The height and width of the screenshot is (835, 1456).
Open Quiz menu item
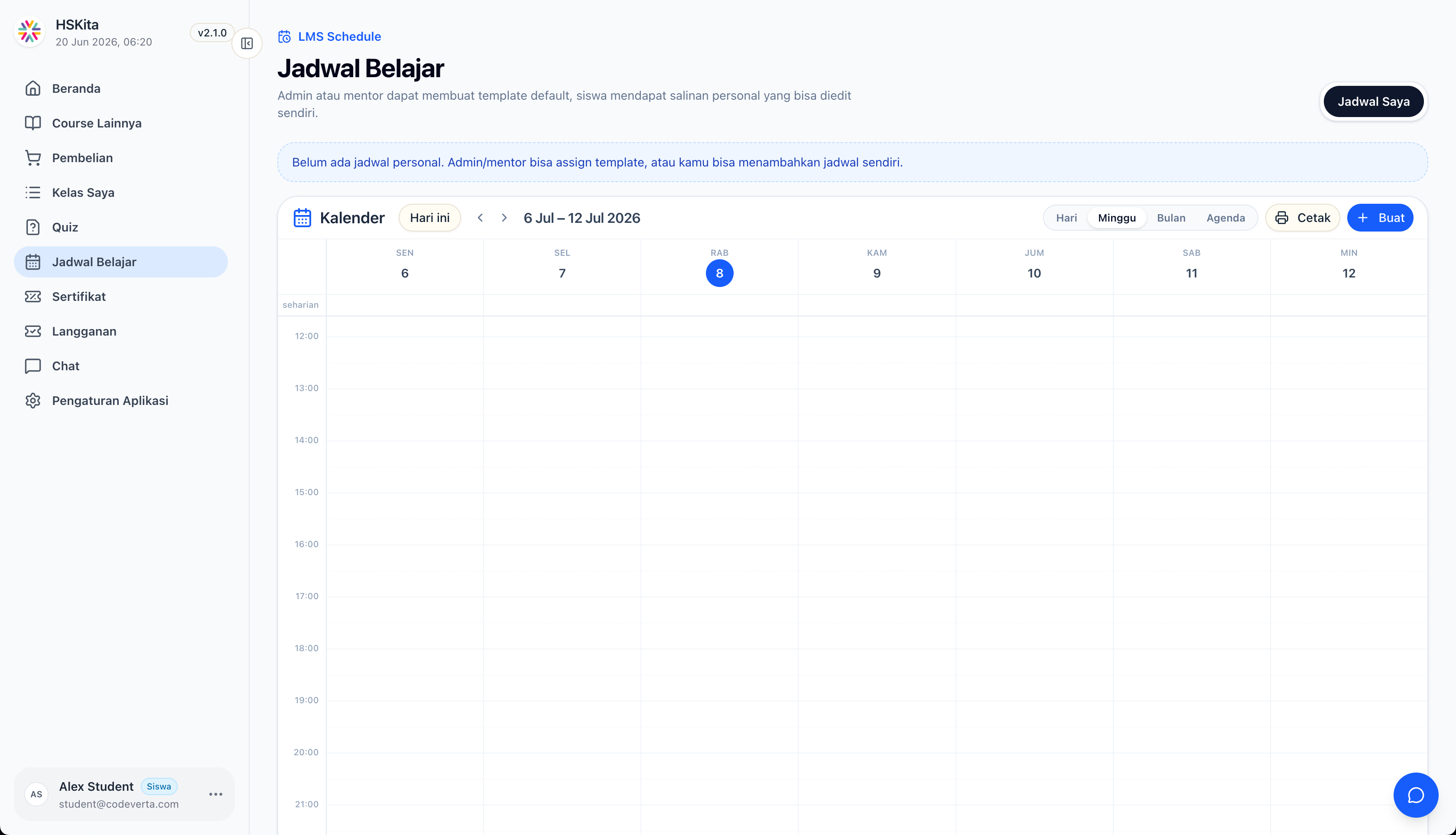click(121, 227)
